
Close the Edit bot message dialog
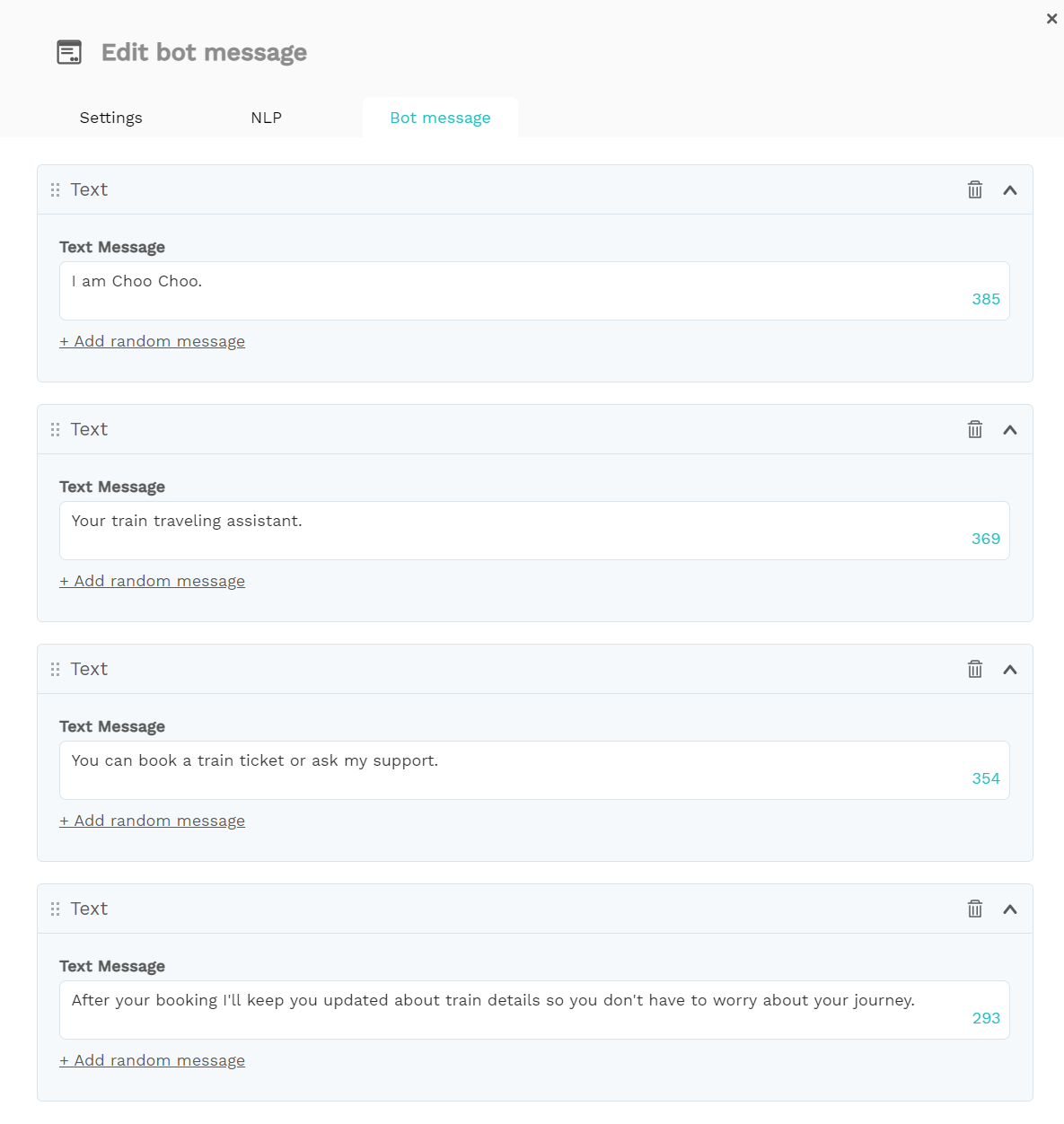click(x=1052, y=19)
